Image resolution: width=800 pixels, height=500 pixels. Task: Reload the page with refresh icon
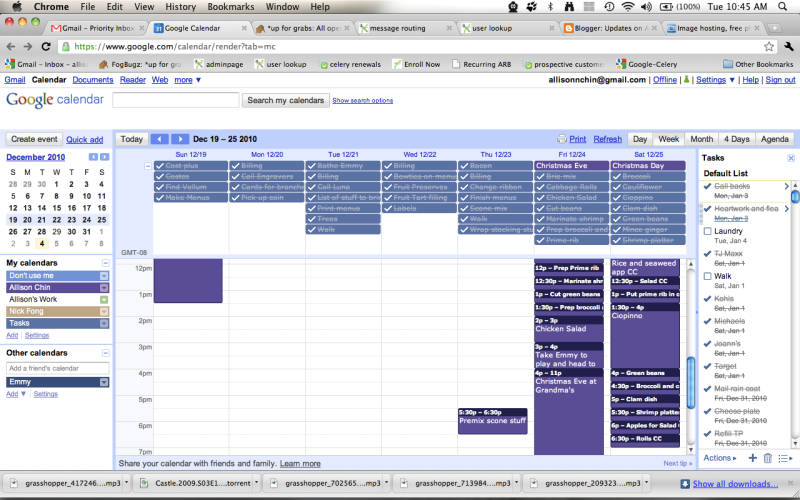click(46, 46)
